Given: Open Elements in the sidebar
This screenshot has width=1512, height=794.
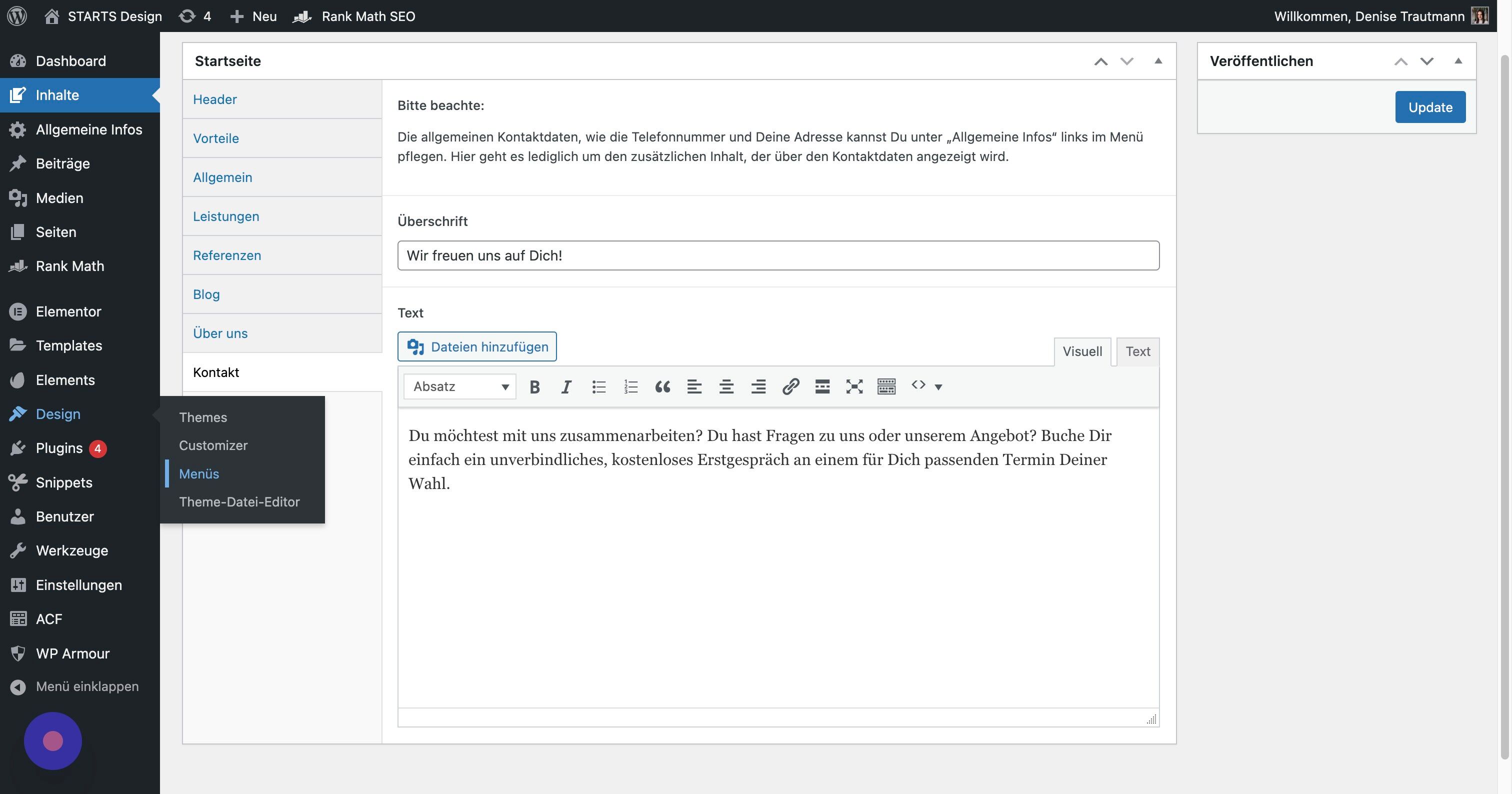Looking at the screenshot, I should pyautogui.click(x=80, y=379).
